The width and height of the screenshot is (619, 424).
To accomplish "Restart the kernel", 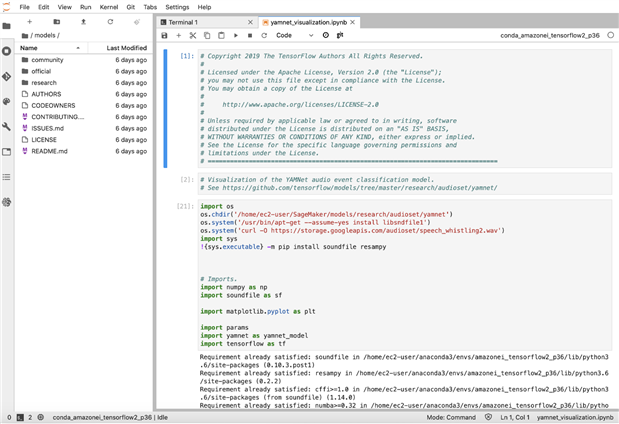I will tap(264, 36).
